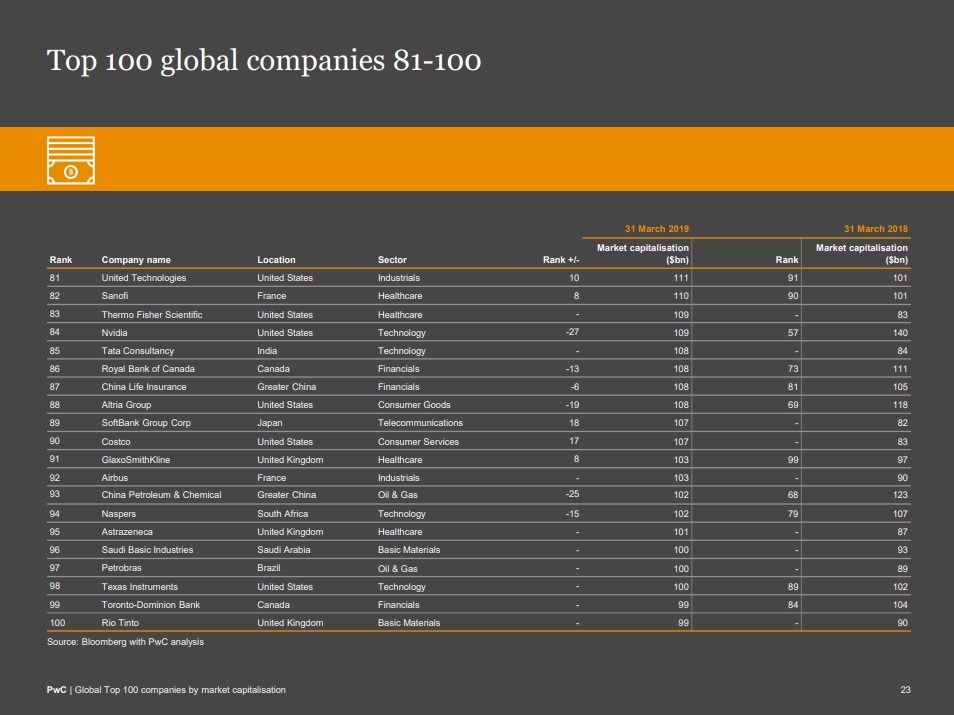Click the 'Naspers' company name
This screenshot has width=954, height=715.
tap(119, 514)
